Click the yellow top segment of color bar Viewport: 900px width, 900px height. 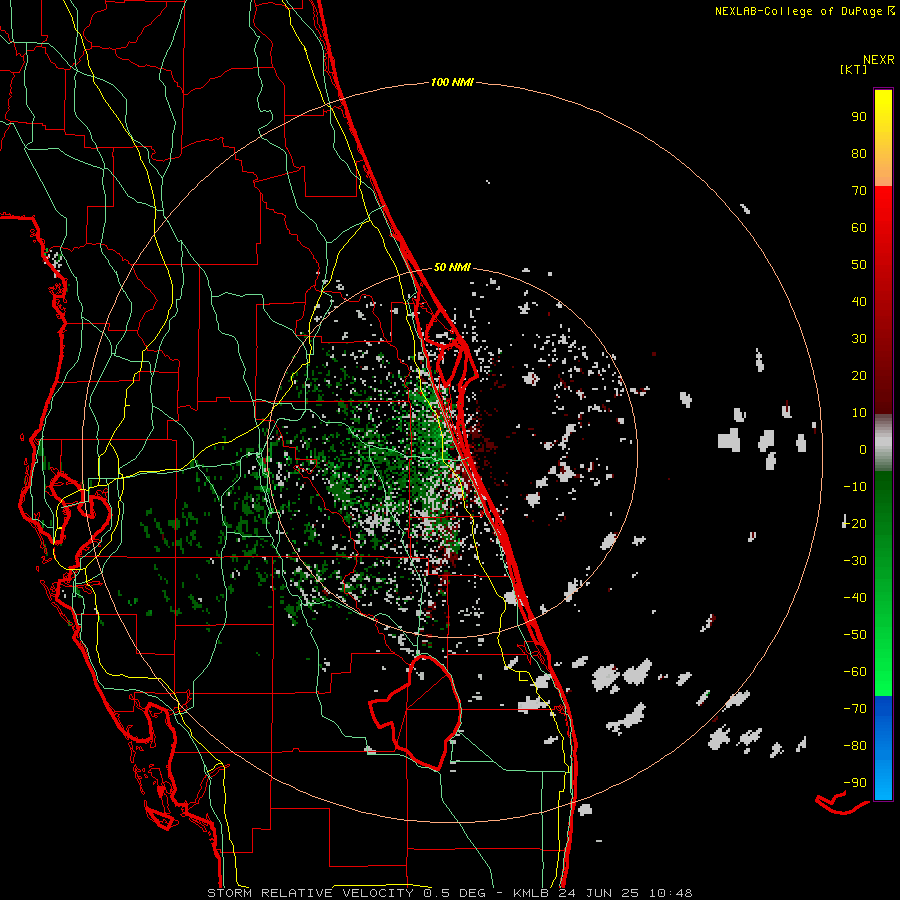pyautogui.click(x=883, y=138)
